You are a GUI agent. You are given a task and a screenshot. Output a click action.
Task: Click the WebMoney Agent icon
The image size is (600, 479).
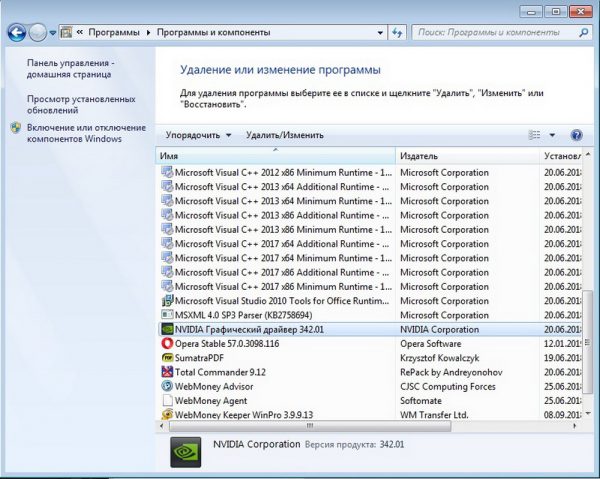(167, 401)
